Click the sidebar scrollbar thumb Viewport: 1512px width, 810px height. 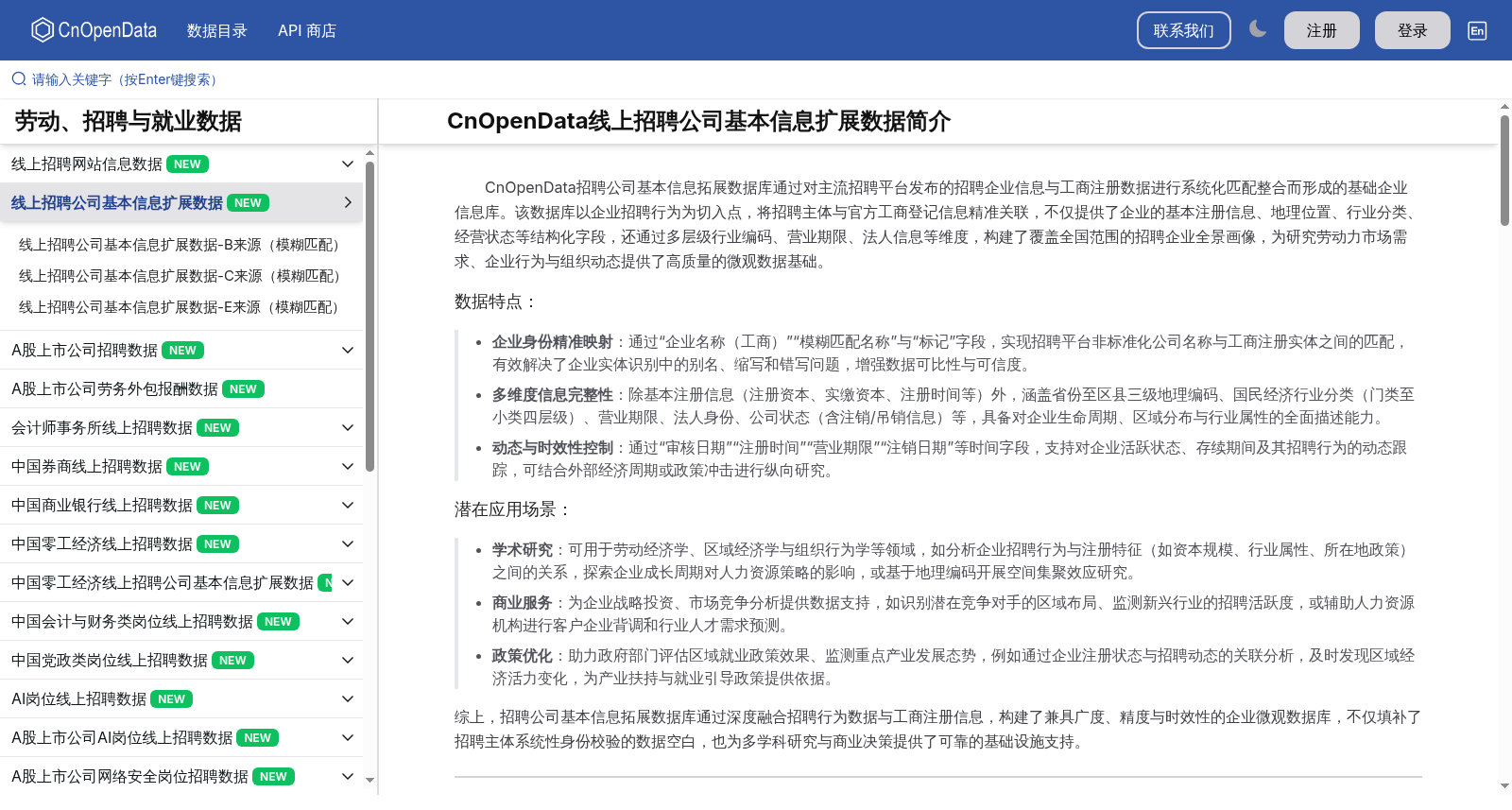pyautogui.click(x=369, y=316)
